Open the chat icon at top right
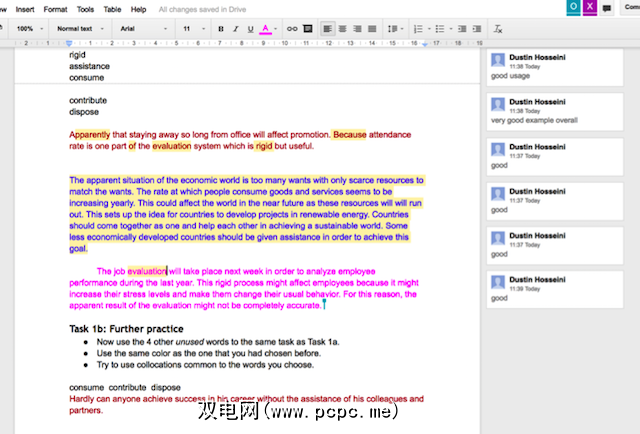Viewport: 640px width, 434px height. click(606, 8)
